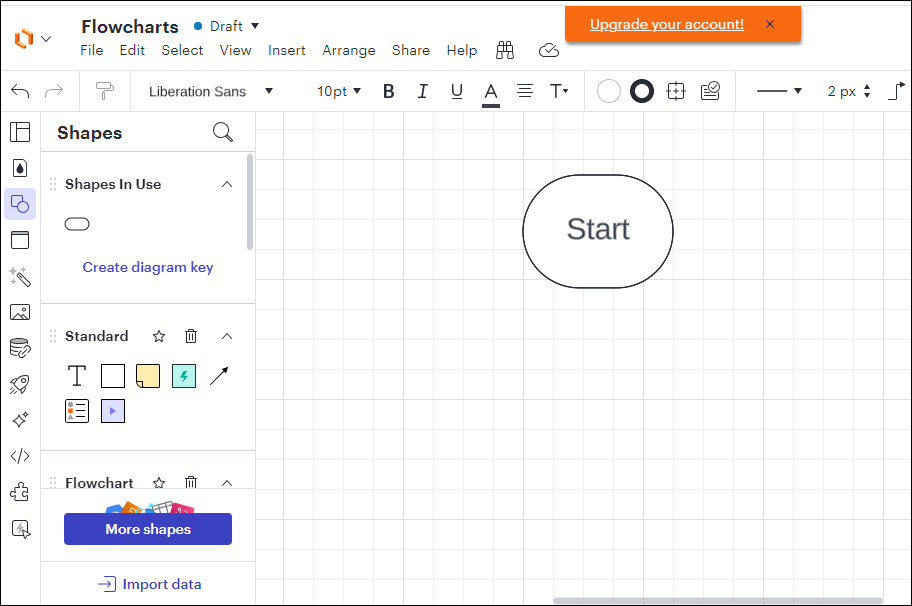The height and width of the screenshot is (606, 912).
Task: Select the arrow line shape
Action: point(219,376)
